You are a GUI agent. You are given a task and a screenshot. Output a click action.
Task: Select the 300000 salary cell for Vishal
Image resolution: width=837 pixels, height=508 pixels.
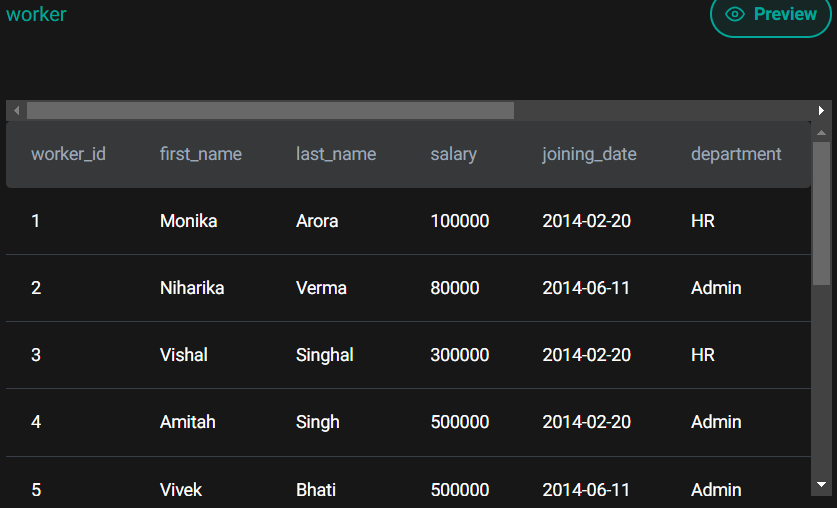click(x=460, y=355)
